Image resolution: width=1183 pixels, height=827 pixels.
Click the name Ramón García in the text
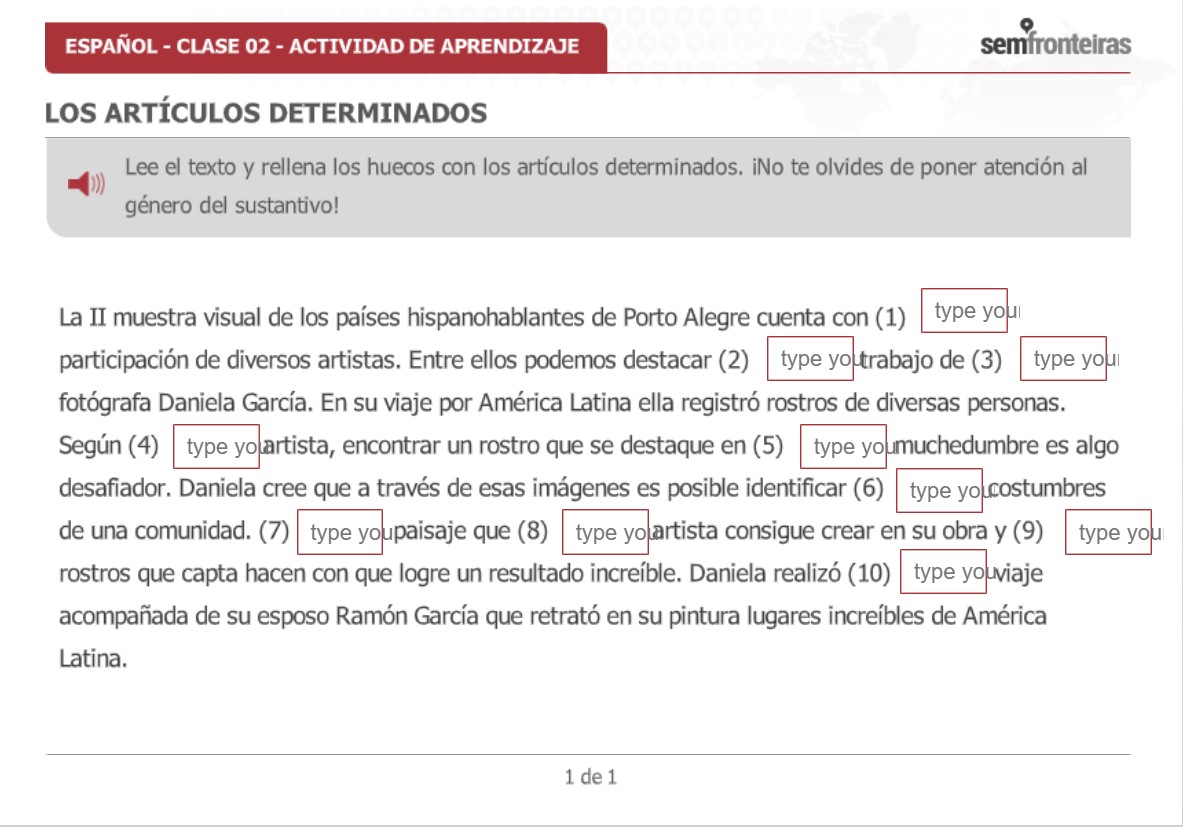(407, 616)
